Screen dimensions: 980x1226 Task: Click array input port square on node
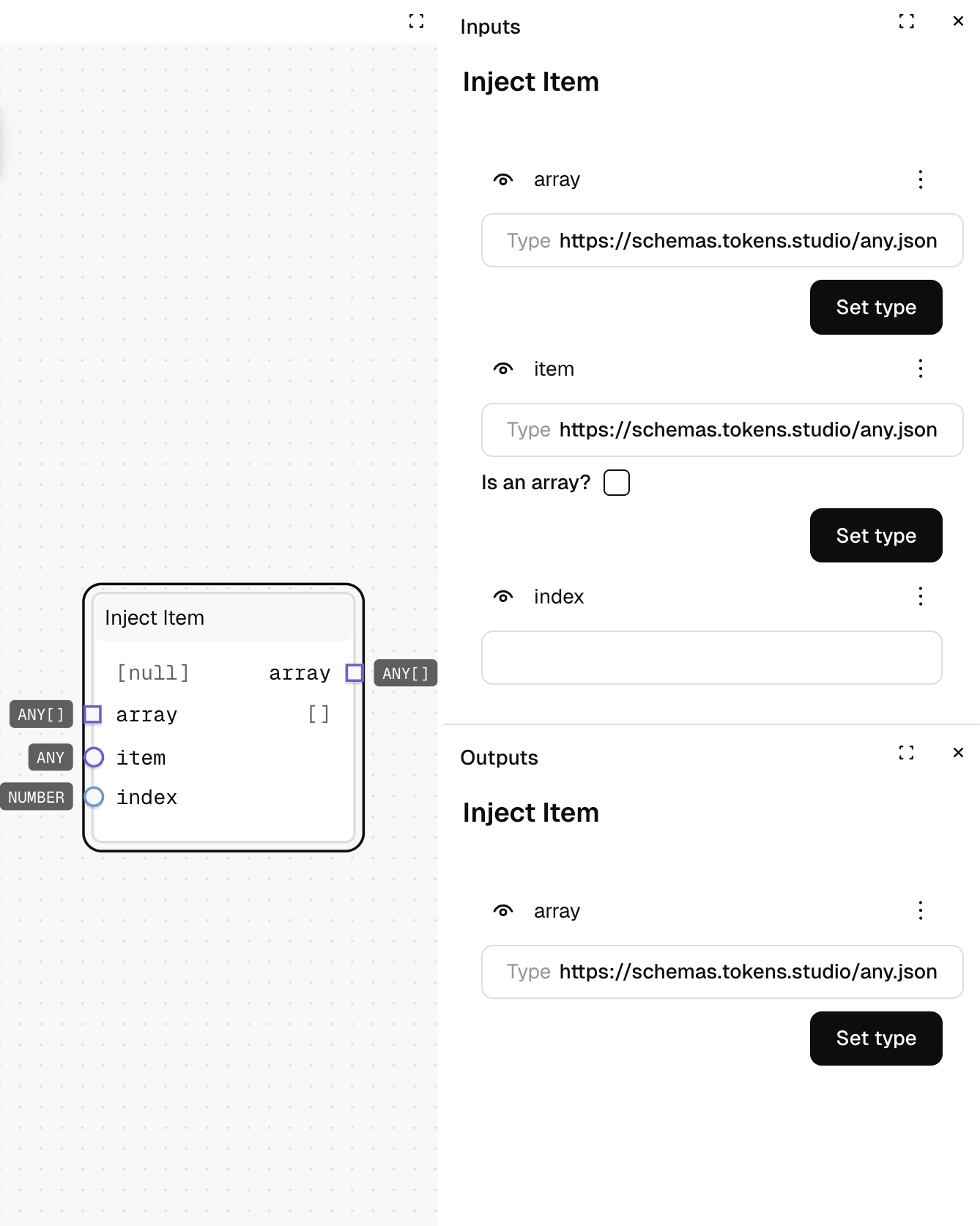[x=93, y=714]
